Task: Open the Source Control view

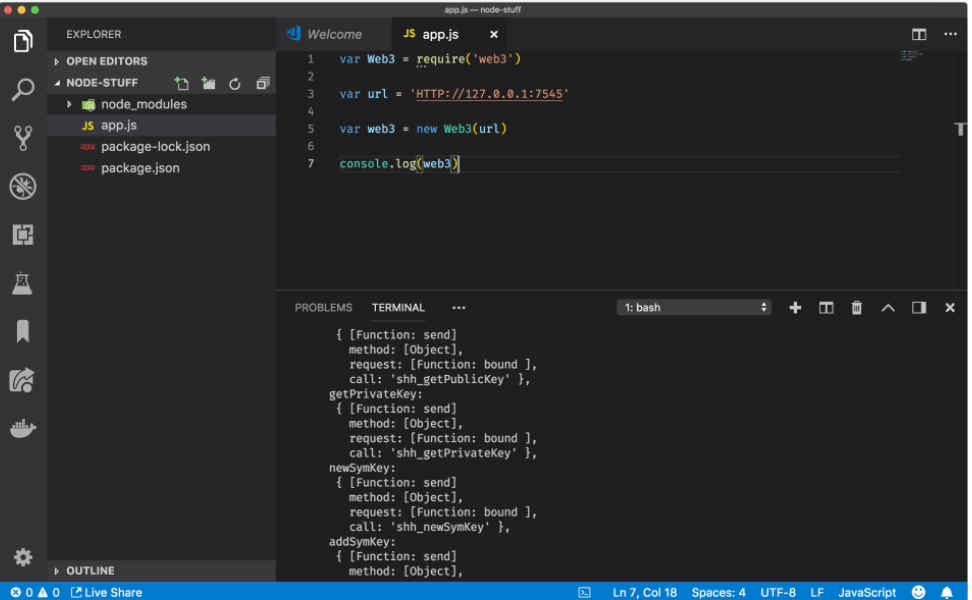Action: point(23,138)
